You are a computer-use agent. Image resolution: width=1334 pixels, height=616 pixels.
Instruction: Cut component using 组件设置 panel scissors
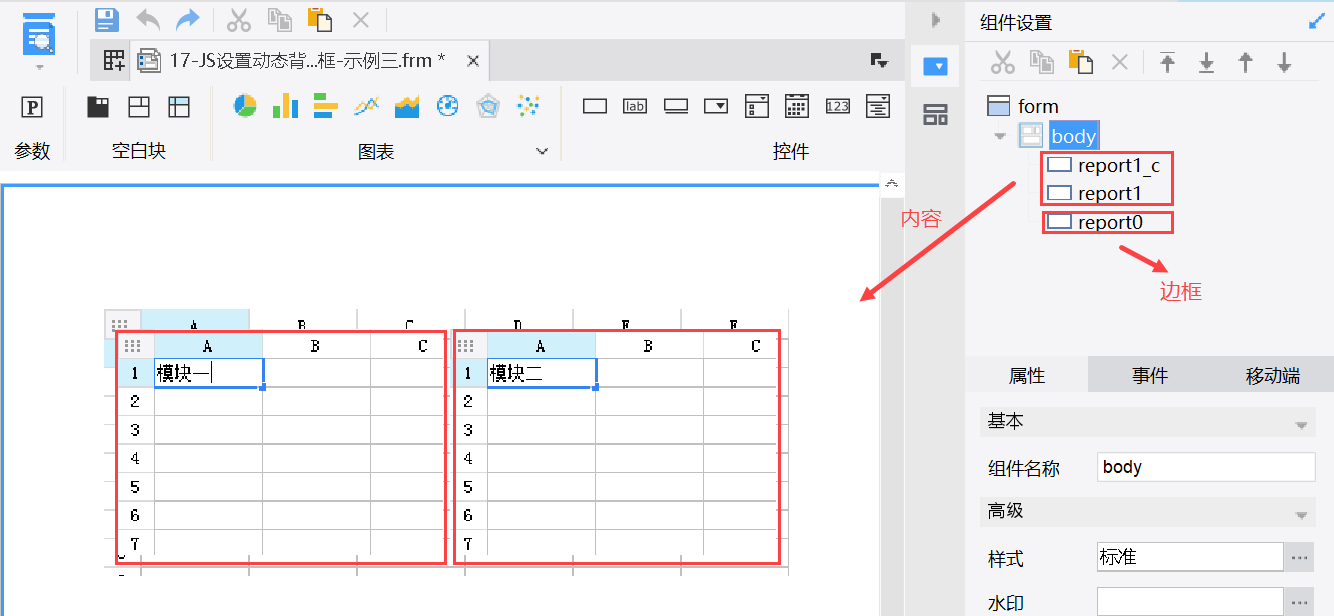[1003, 62]
